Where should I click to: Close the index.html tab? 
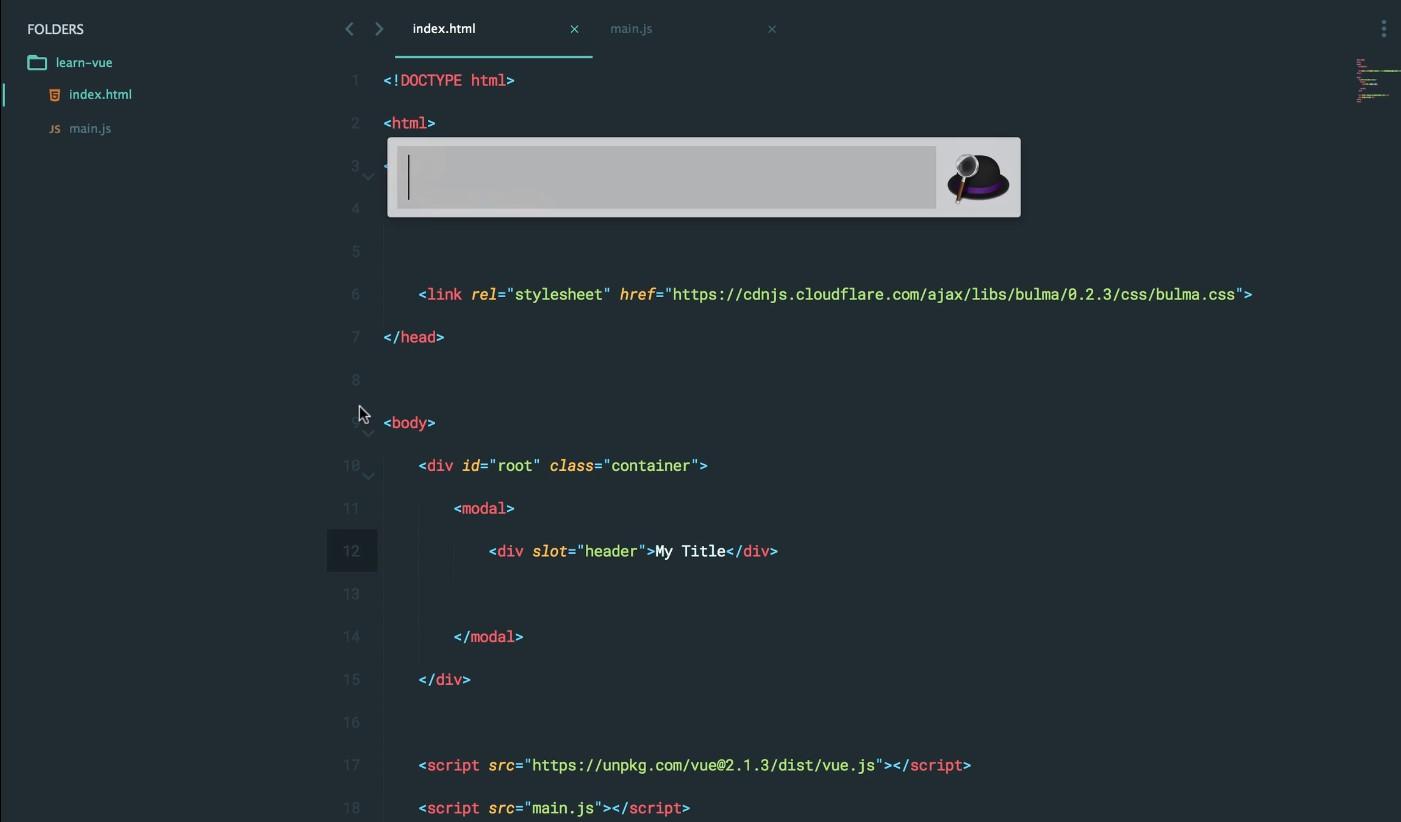(574, 29)
